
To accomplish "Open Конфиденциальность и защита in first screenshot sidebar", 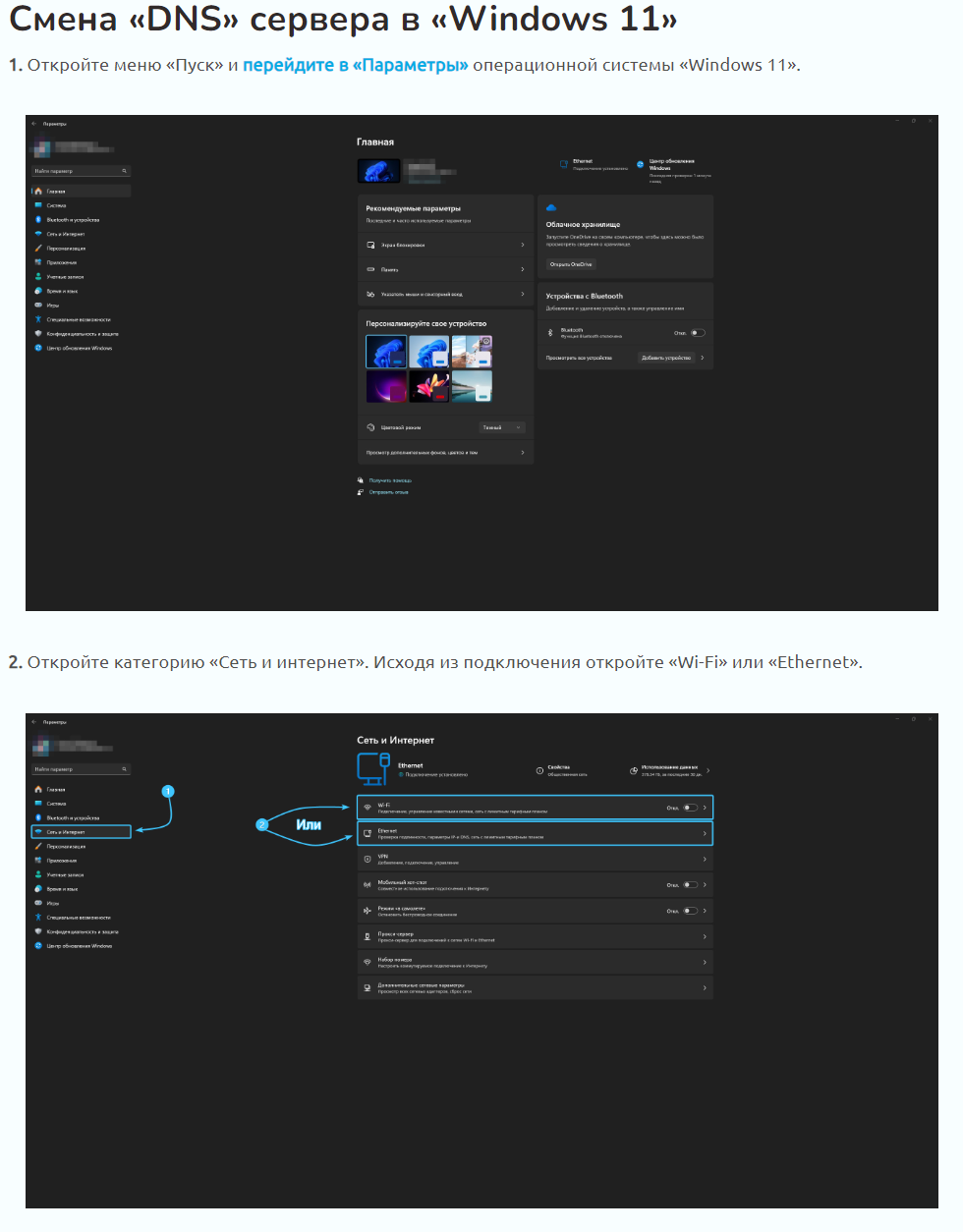I will tap(83, 334).
